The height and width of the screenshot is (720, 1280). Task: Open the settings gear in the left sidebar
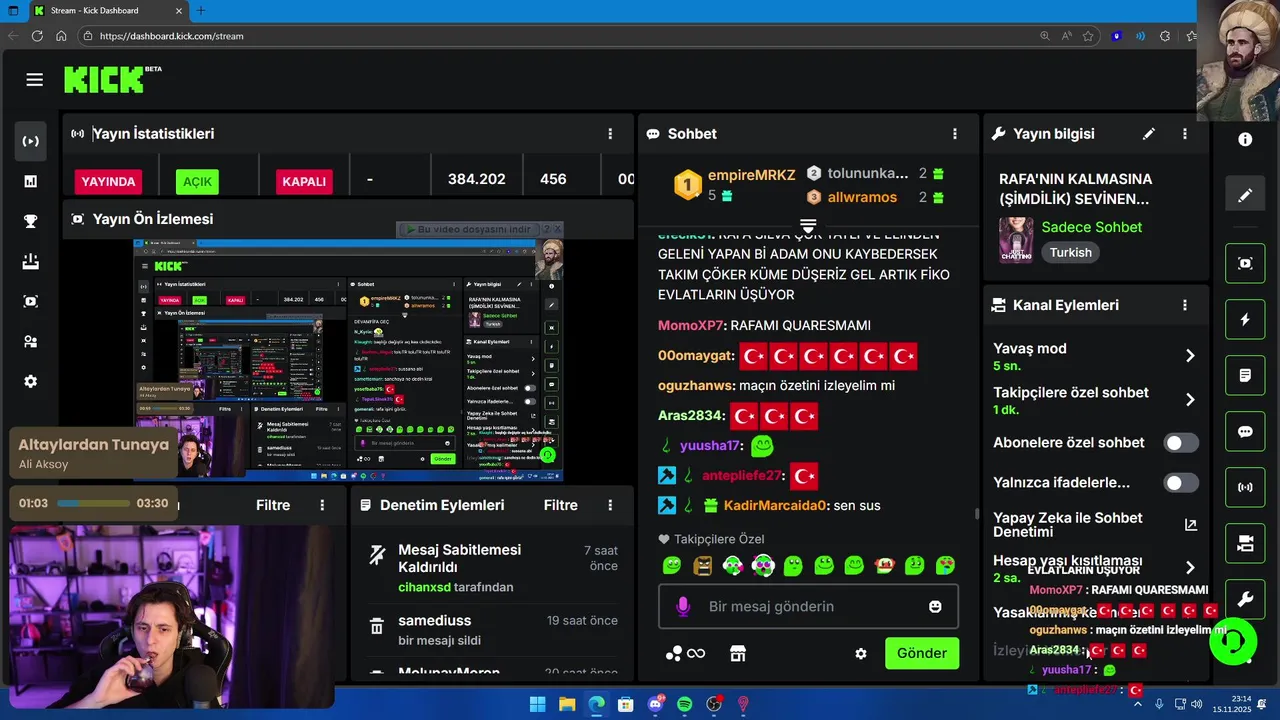pos(31,381)
